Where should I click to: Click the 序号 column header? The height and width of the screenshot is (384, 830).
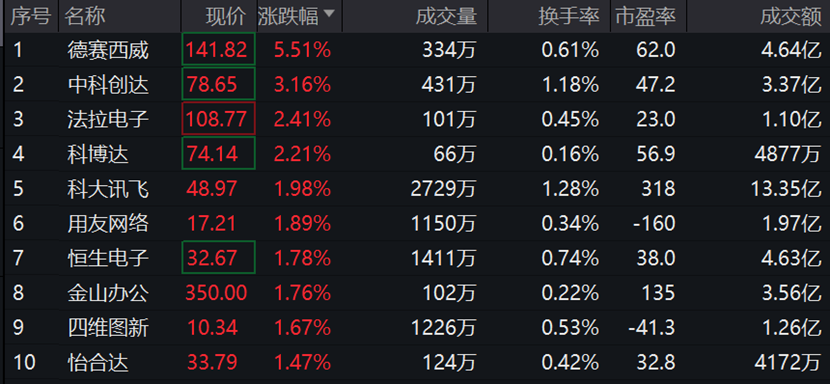pos(31,16)
